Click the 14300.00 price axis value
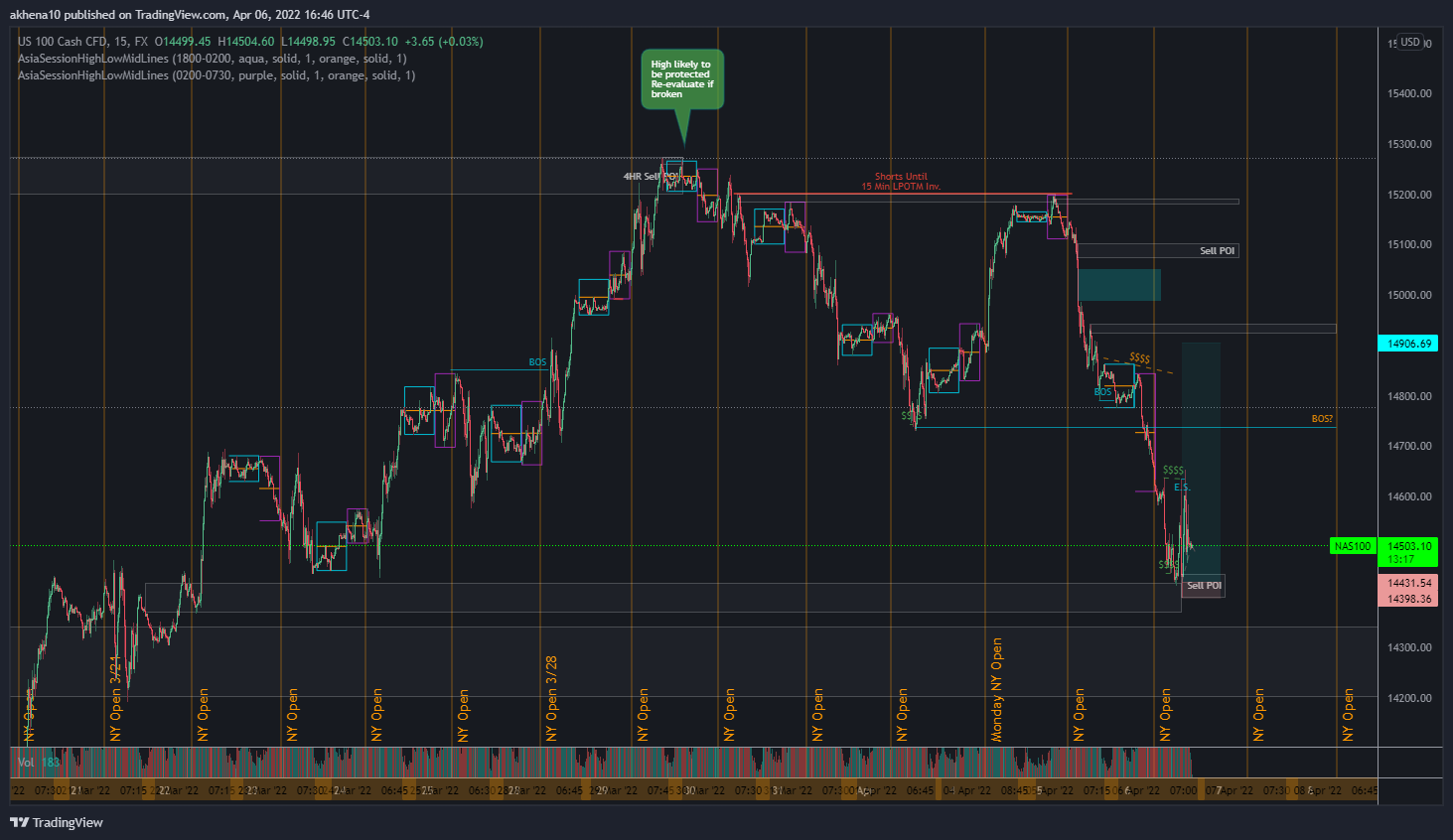 (1409, 647)
